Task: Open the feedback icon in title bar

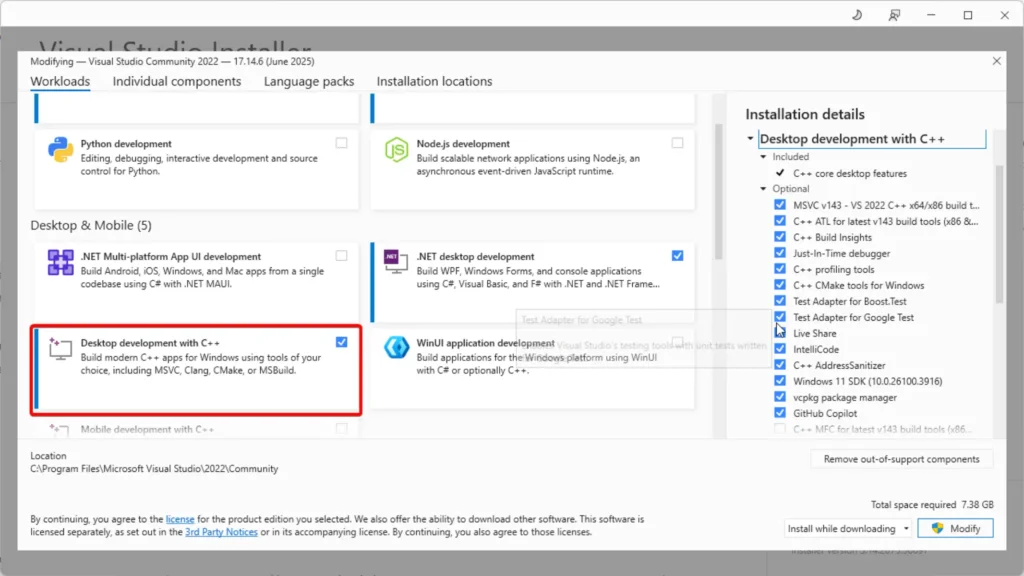Action: [x=894, y=15]
